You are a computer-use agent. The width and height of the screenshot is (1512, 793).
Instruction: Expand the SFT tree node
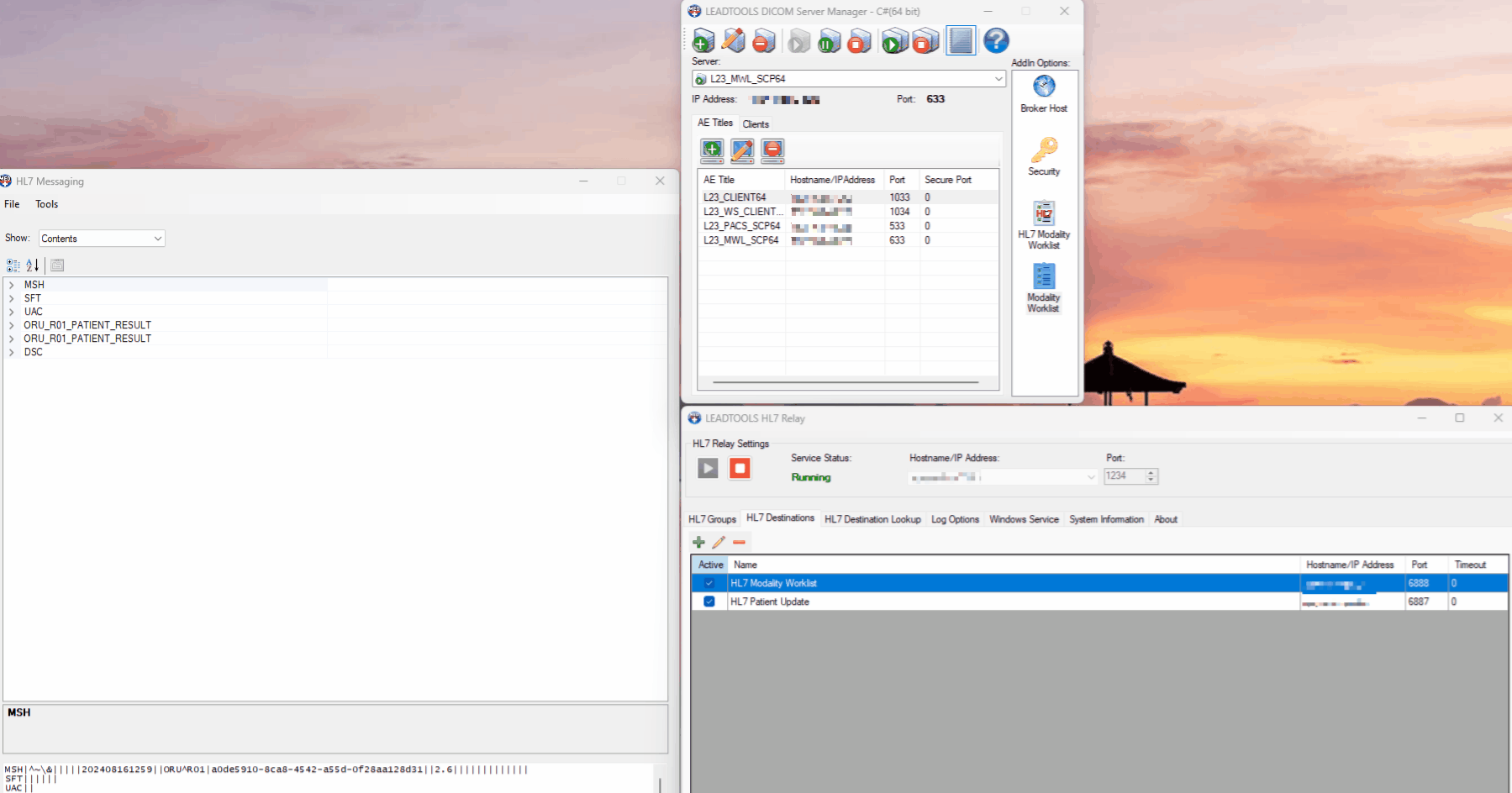(x=11, y=298)
